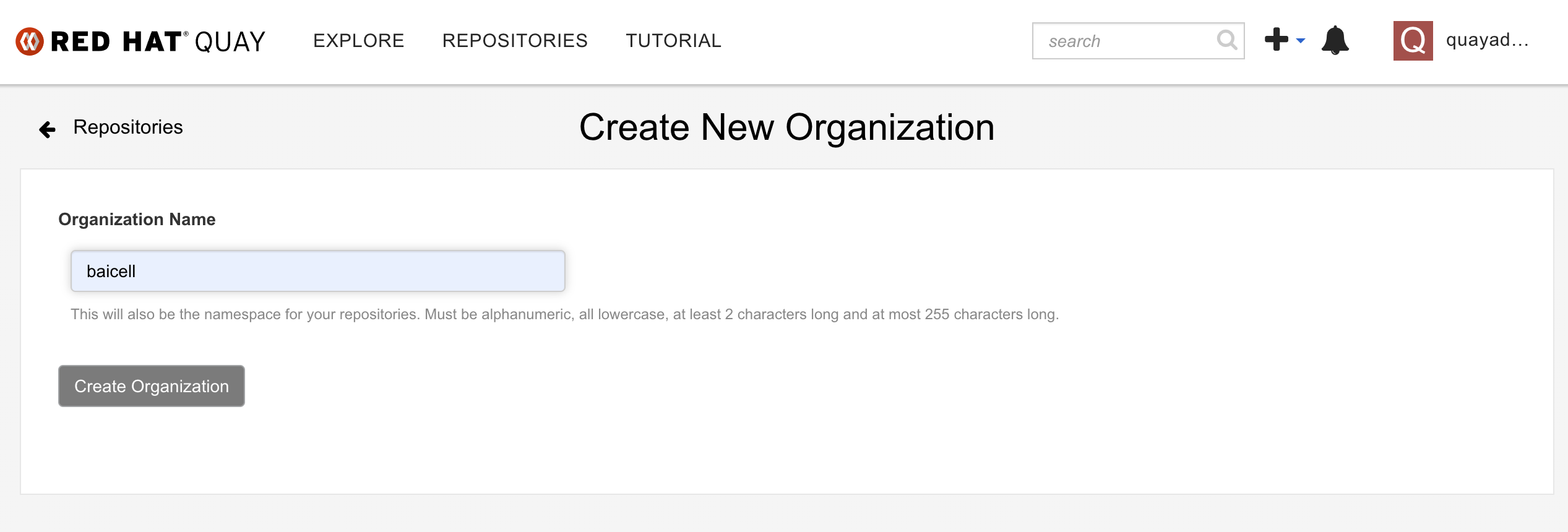Click the red Q user avatar
The image size is (1568, 532).
(1413, 41)
